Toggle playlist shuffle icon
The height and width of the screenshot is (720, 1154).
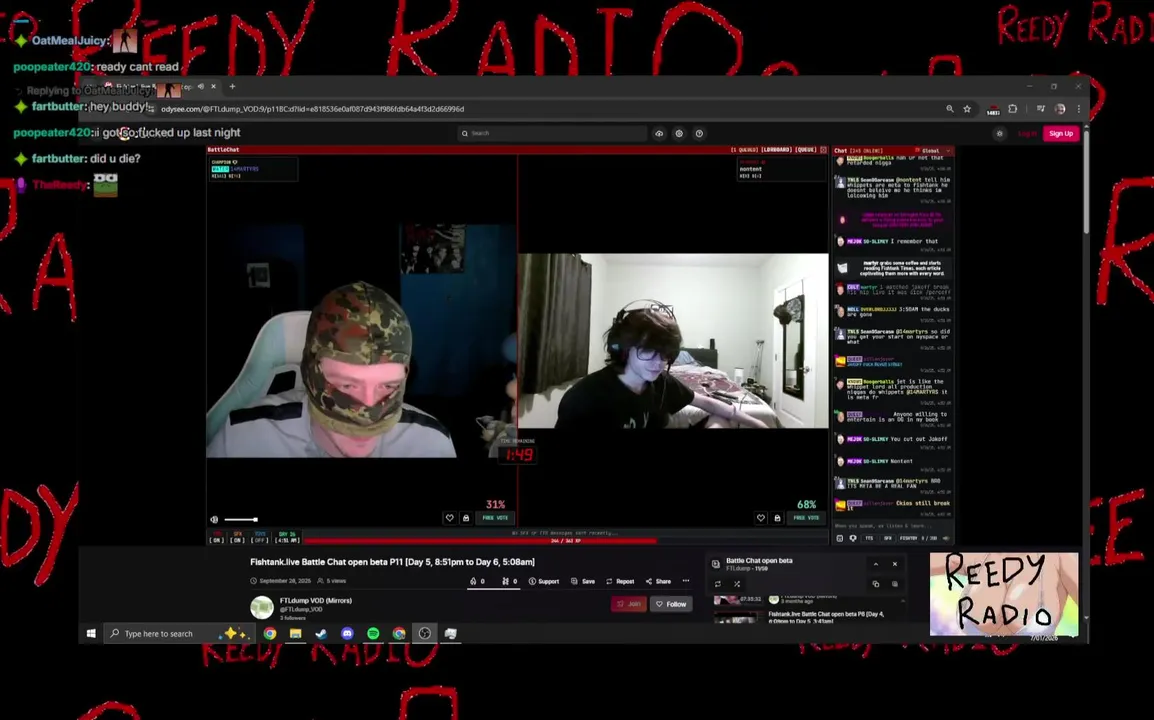(x=737, y=584)
